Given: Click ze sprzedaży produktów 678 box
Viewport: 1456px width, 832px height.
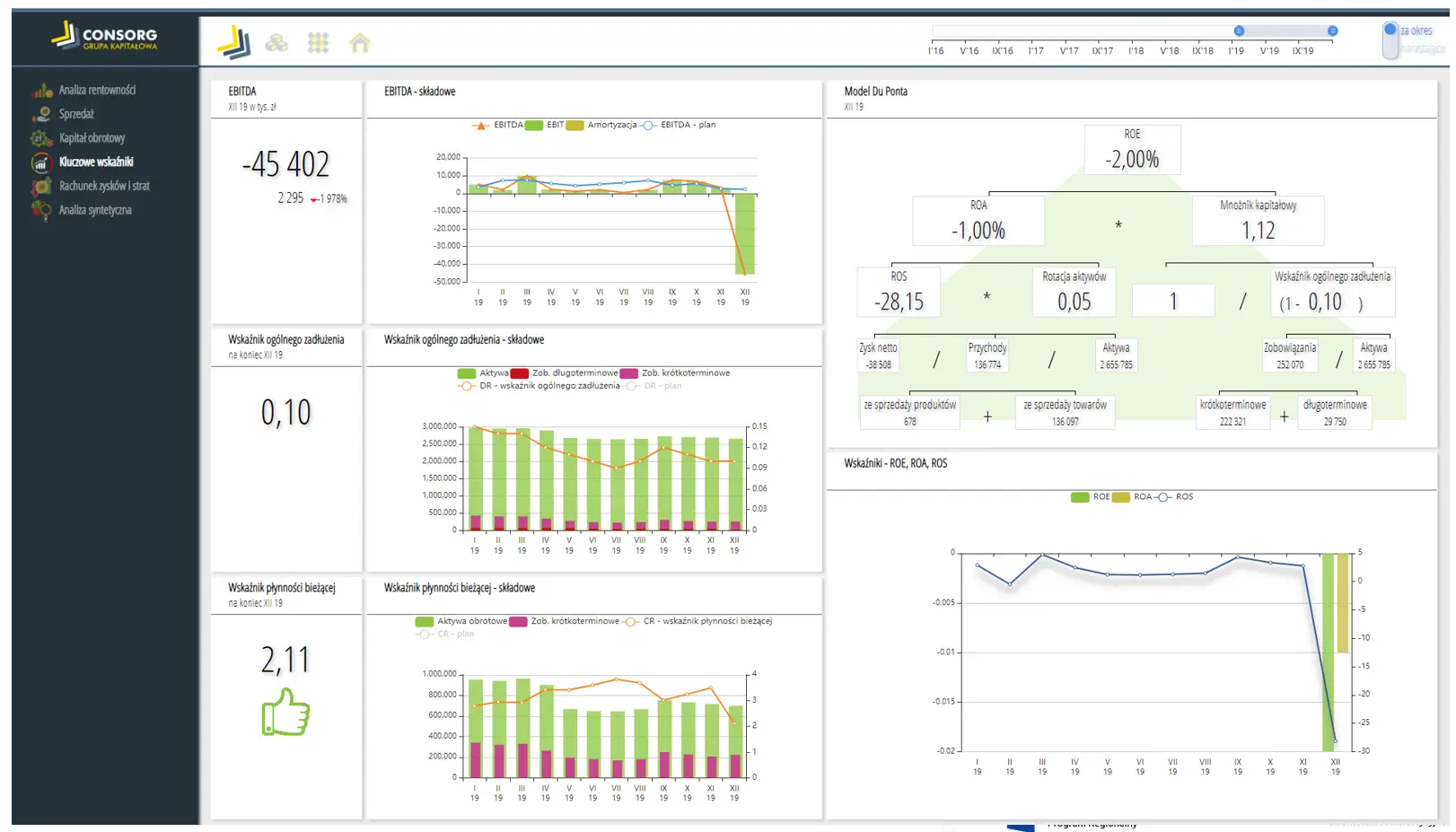Looking at the screenshot, I should click(910, 413).
